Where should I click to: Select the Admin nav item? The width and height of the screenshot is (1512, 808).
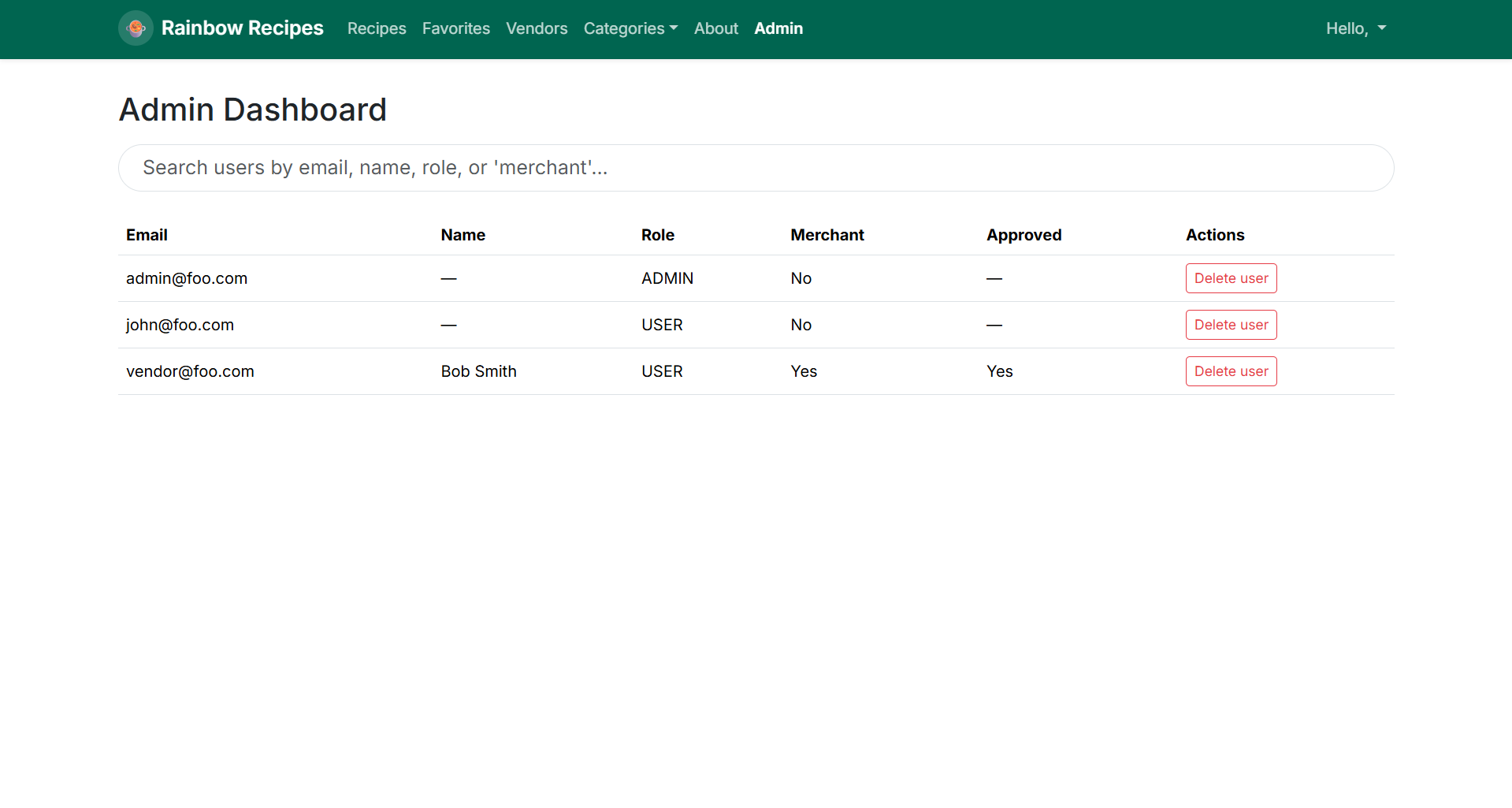(778, 28)
